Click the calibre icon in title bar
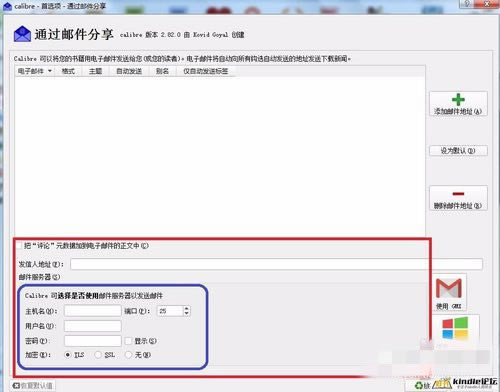500x392 pixels. (x=7, y=6)
